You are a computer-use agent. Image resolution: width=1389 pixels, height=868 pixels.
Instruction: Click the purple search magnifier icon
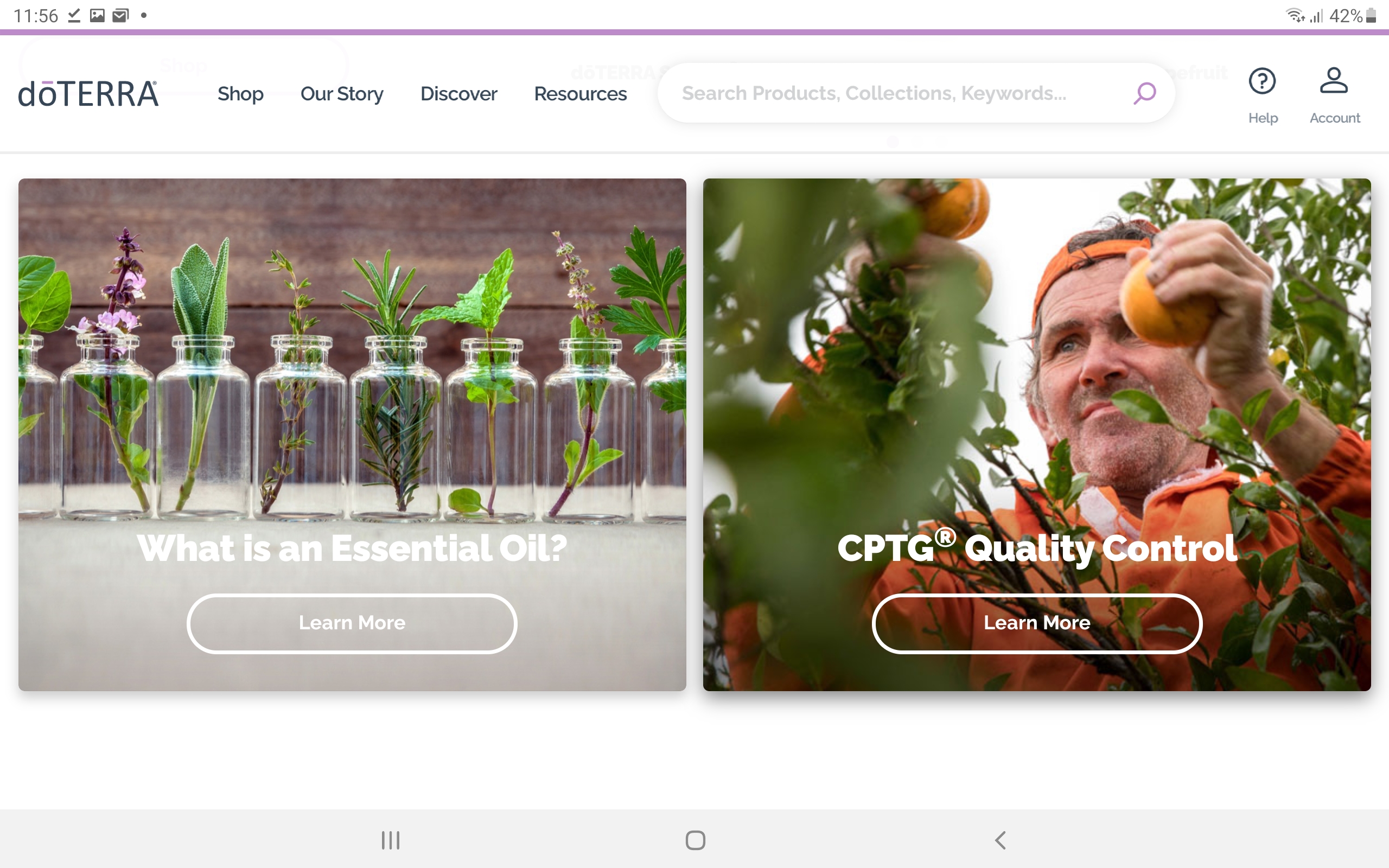click(1144, 93)
